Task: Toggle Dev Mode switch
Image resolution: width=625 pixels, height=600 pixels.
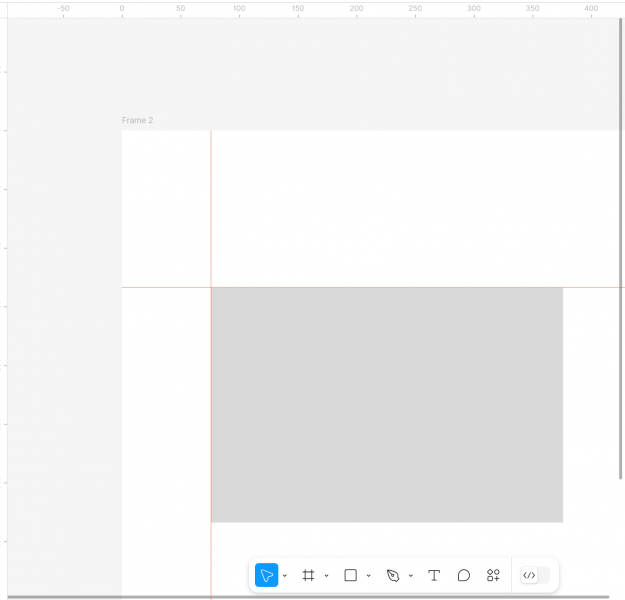Action: 535,575
